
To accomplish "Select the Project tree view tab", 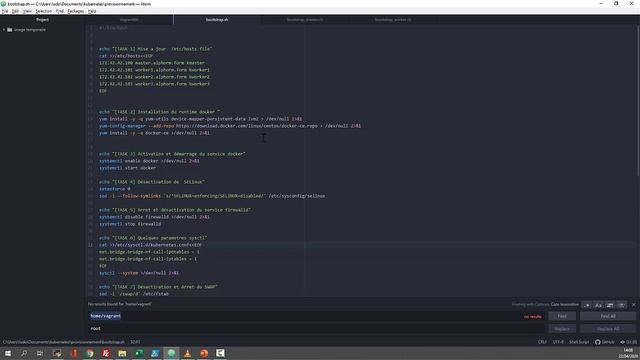I will 42,20.
